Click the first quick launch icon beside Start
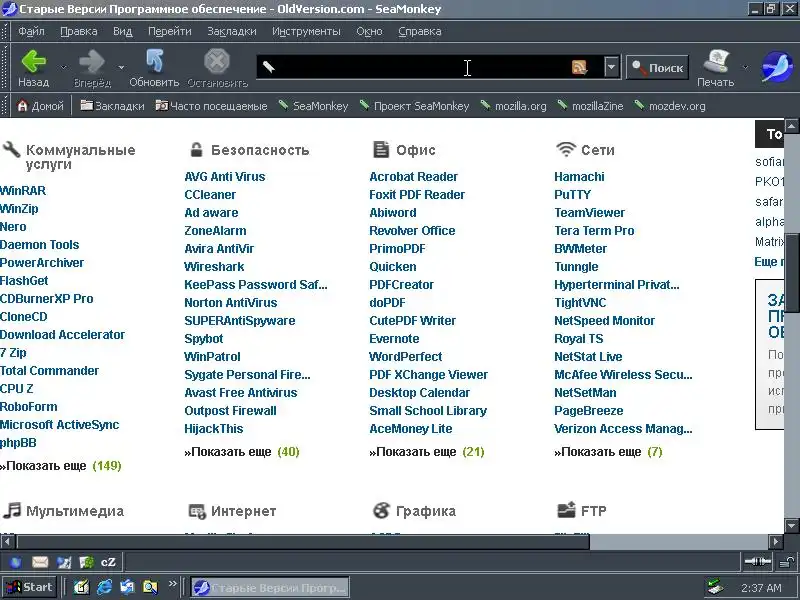Viewport: 800px width, 600px height. [82, 587]
